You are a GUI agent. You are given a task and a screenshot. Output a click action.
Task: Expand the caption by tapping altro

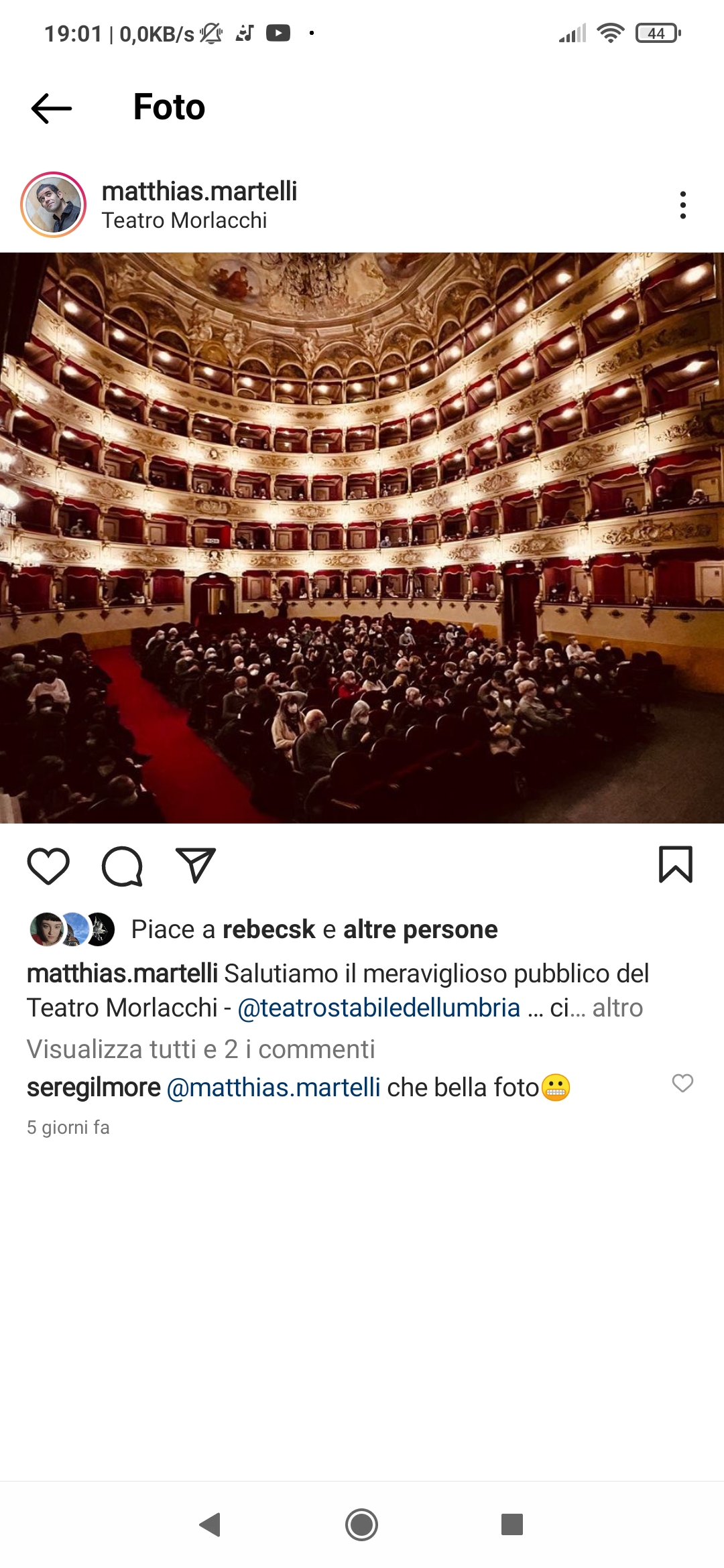click(617, 1008)
